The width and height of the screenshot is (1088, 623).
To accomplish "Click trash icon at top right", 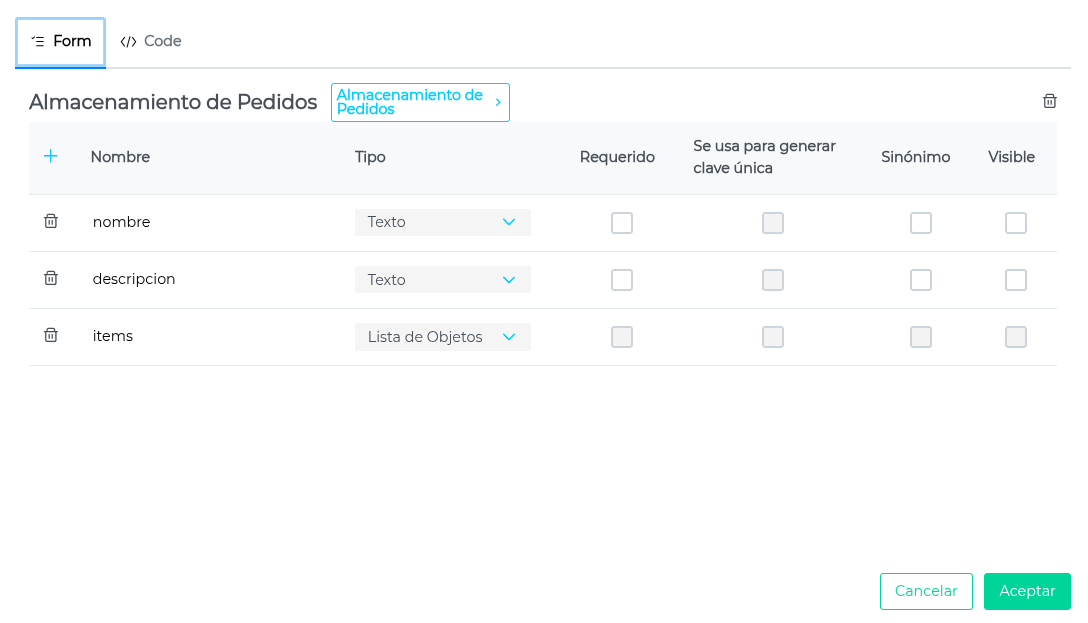I will click(x=1050, y=101).
